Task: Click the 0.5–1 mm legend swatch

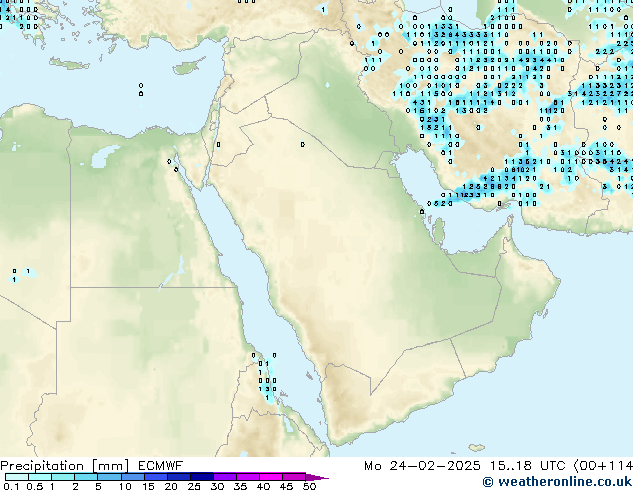Action: (40, 477)
